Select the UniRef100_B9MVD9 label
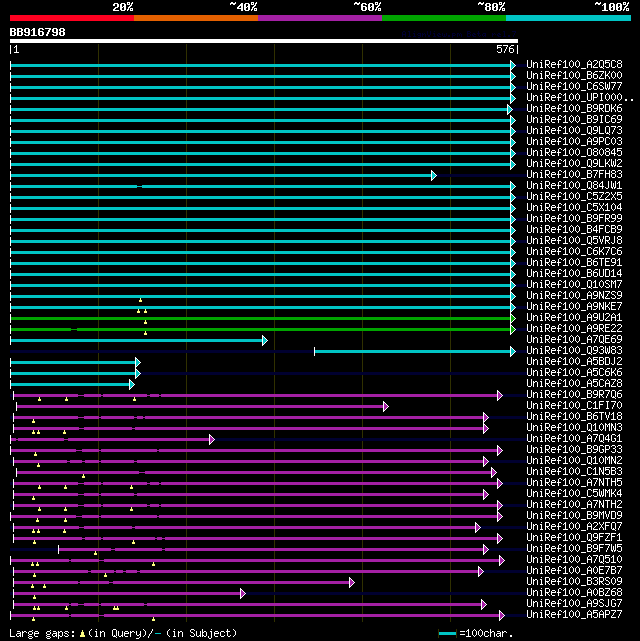 574,516
